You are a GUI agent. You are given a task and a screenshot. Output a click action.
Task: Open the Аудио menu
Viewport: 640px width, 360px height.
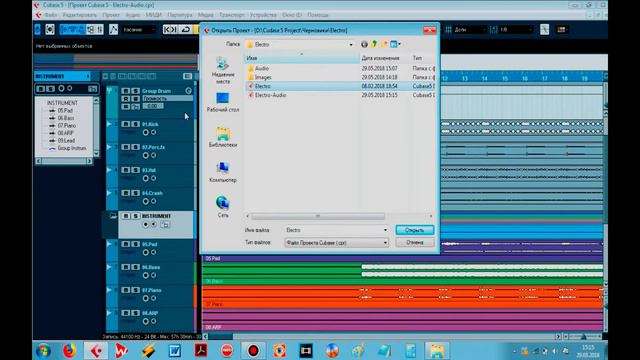click(x=133, y=15)
